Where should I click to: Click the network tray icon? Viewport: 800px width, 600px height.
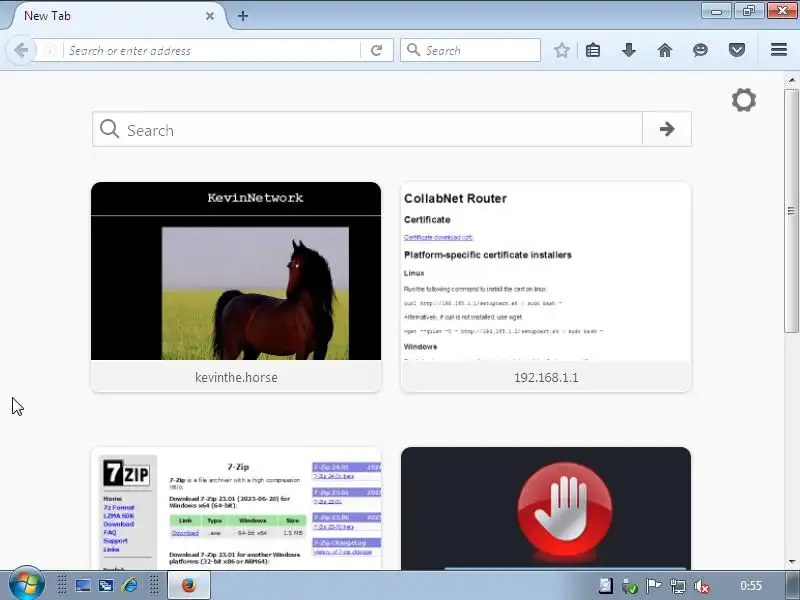pos(678,586)
